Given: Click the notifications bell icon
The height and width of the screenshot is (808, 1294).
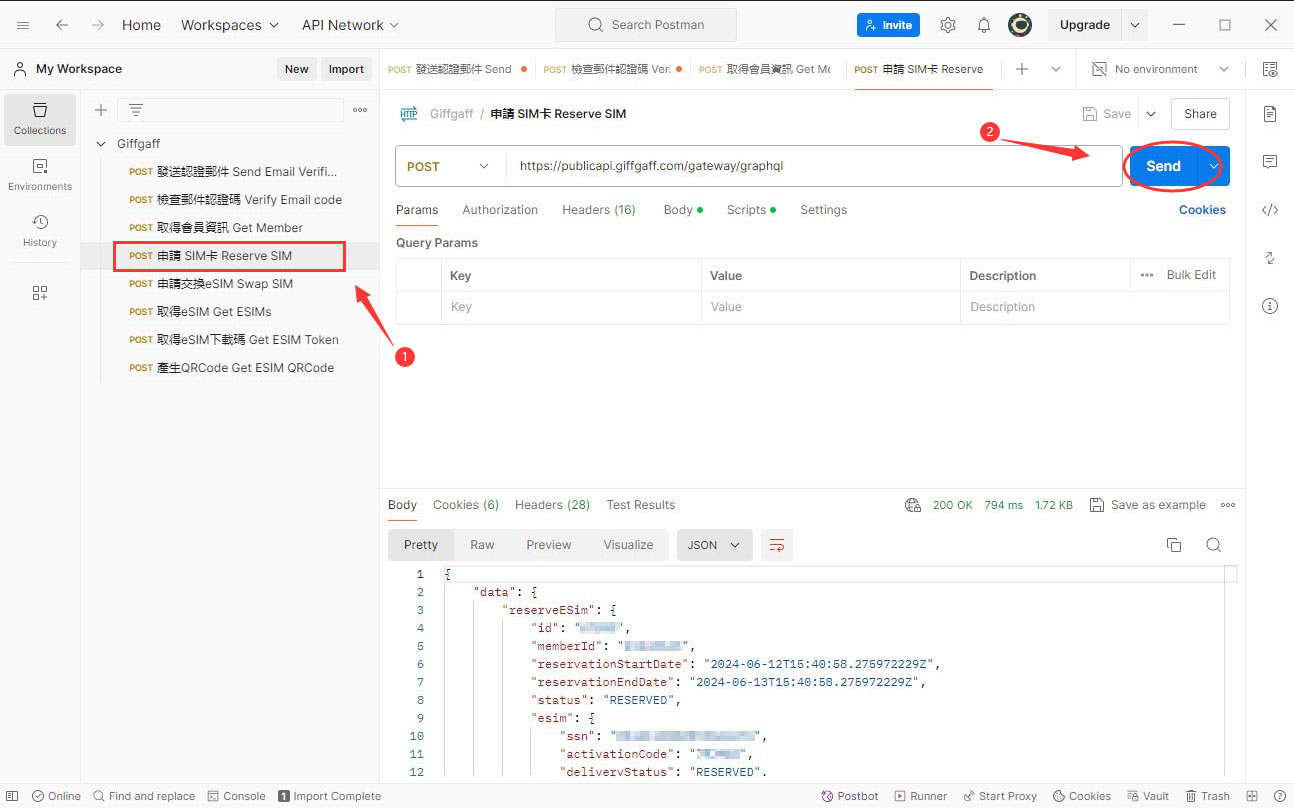Looking at the screenshot, I should point(984,25).
